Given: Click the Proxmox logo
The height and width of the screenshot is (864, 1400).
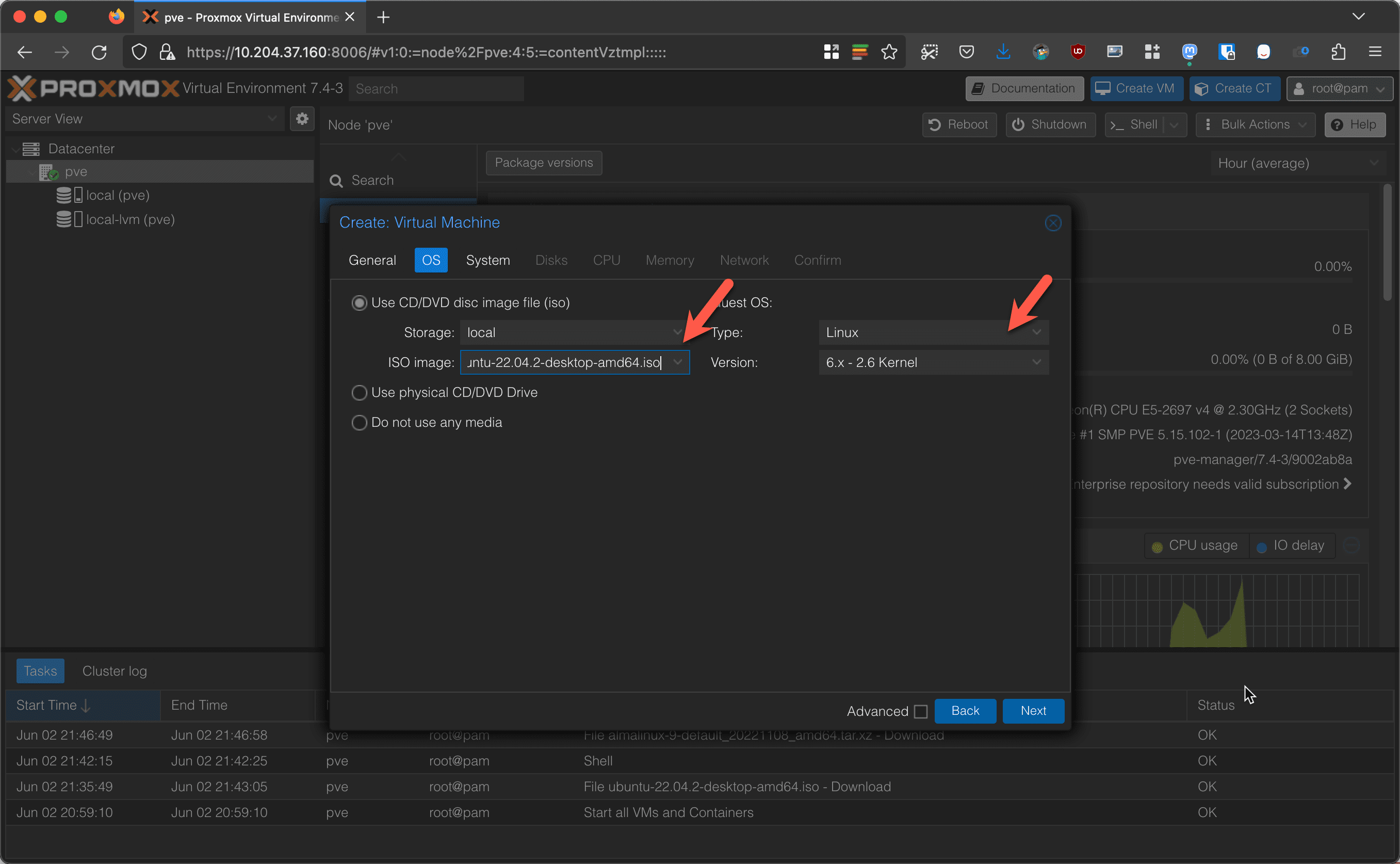Looking at the screenshot, I should tap(93, 89).
